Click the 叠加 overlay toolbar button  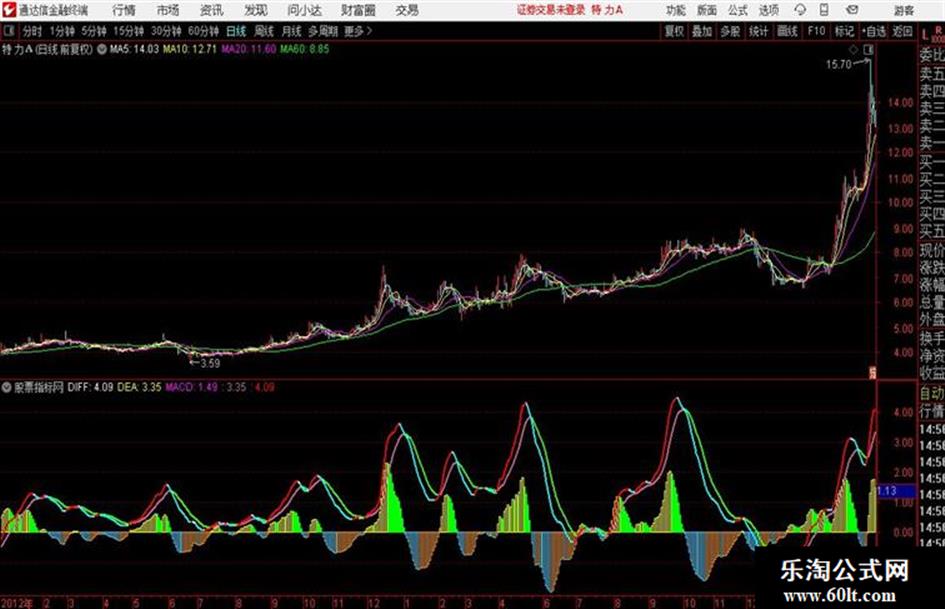702,31
